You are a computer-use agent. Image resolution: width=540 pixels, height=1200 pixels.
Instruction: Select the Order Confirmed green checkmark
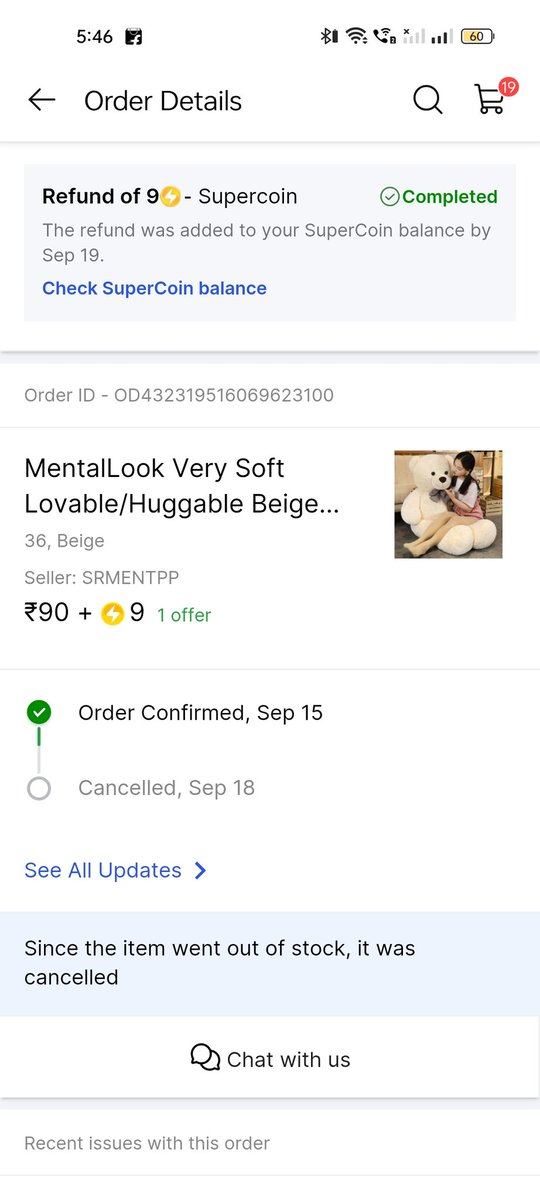tap(39, 712)
